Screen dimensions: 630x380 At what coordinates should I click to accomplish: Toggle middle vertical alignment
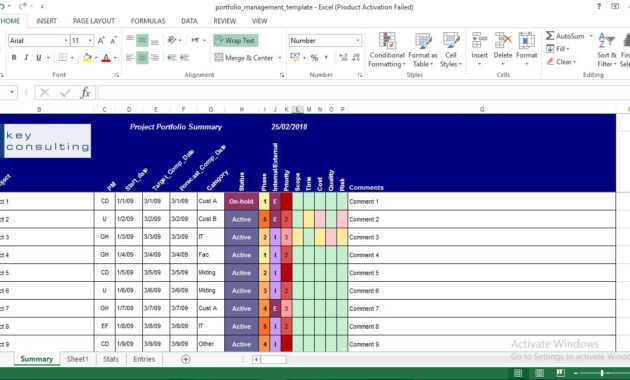pos(142,41)
